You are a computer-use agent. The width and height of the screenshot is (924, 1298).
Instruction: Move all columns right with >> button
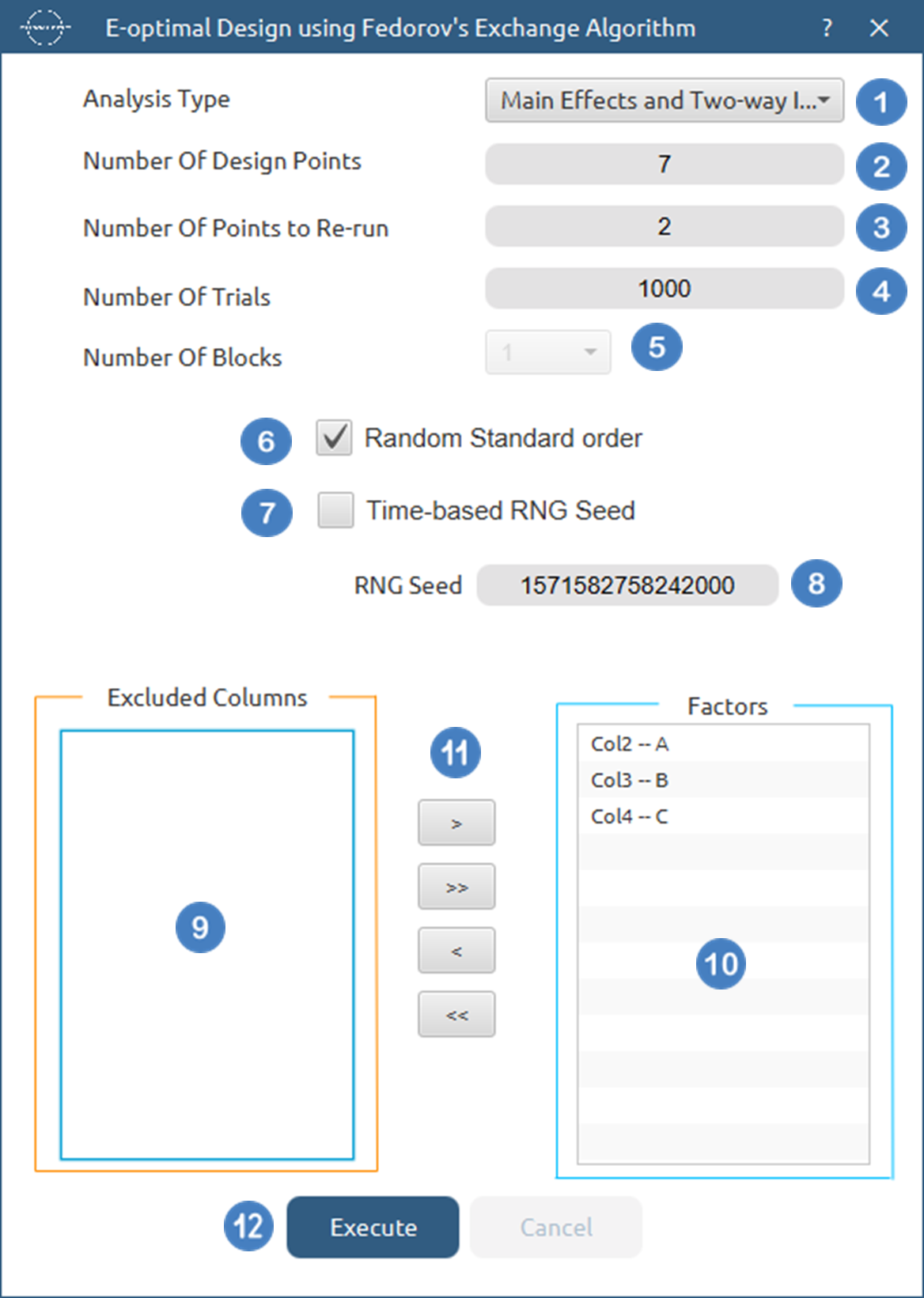(x=456, y=887)
